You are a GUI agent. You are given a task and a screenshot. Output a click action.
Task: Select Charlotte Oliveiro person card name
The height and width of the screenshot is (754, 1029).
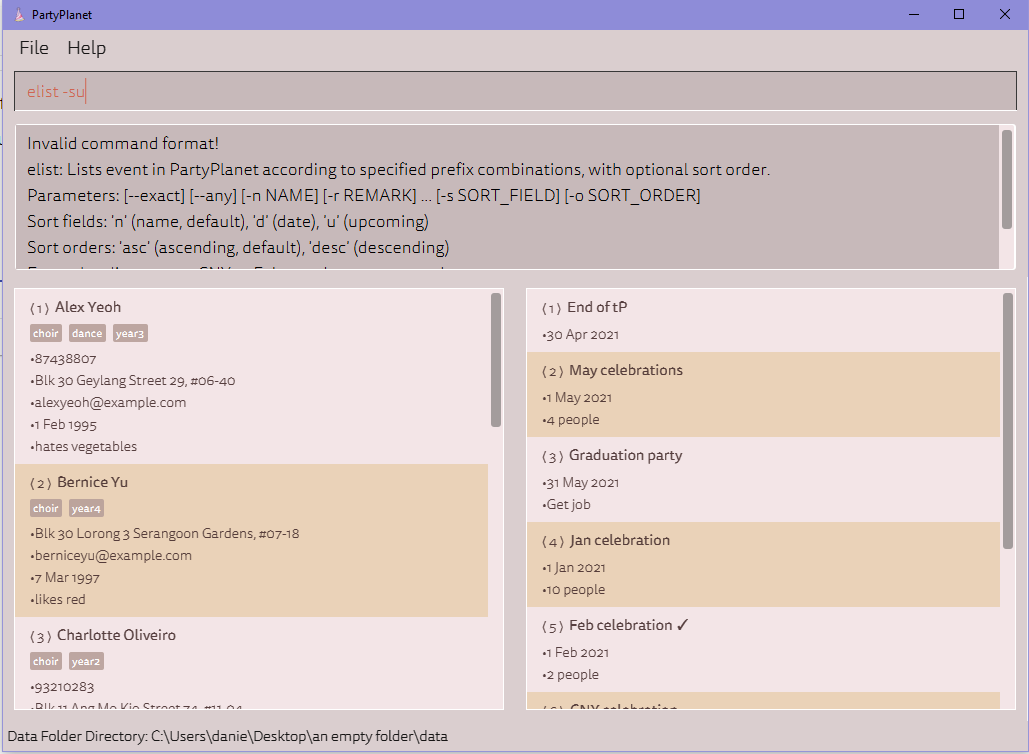[x=117, y=635]
